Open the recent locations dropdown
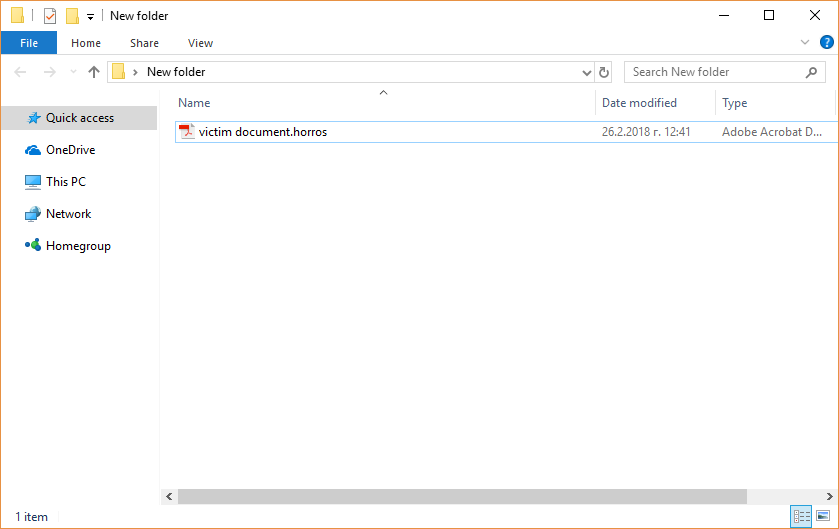This screenshot has width=839, height=529. point(73,72)
